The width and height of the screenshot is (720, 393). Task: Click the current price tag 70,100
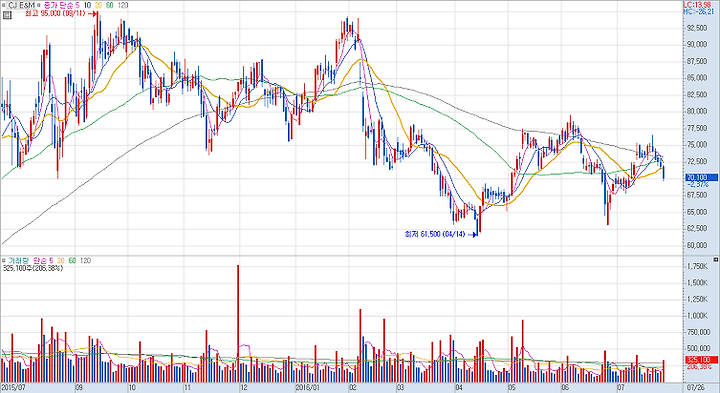coord(701,177)
